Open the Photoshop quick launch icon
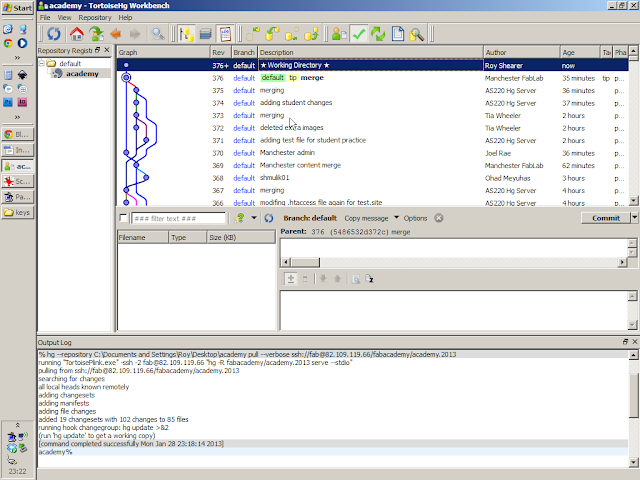The width and height of the screenshot is (640, 480). tap(8, 102)
